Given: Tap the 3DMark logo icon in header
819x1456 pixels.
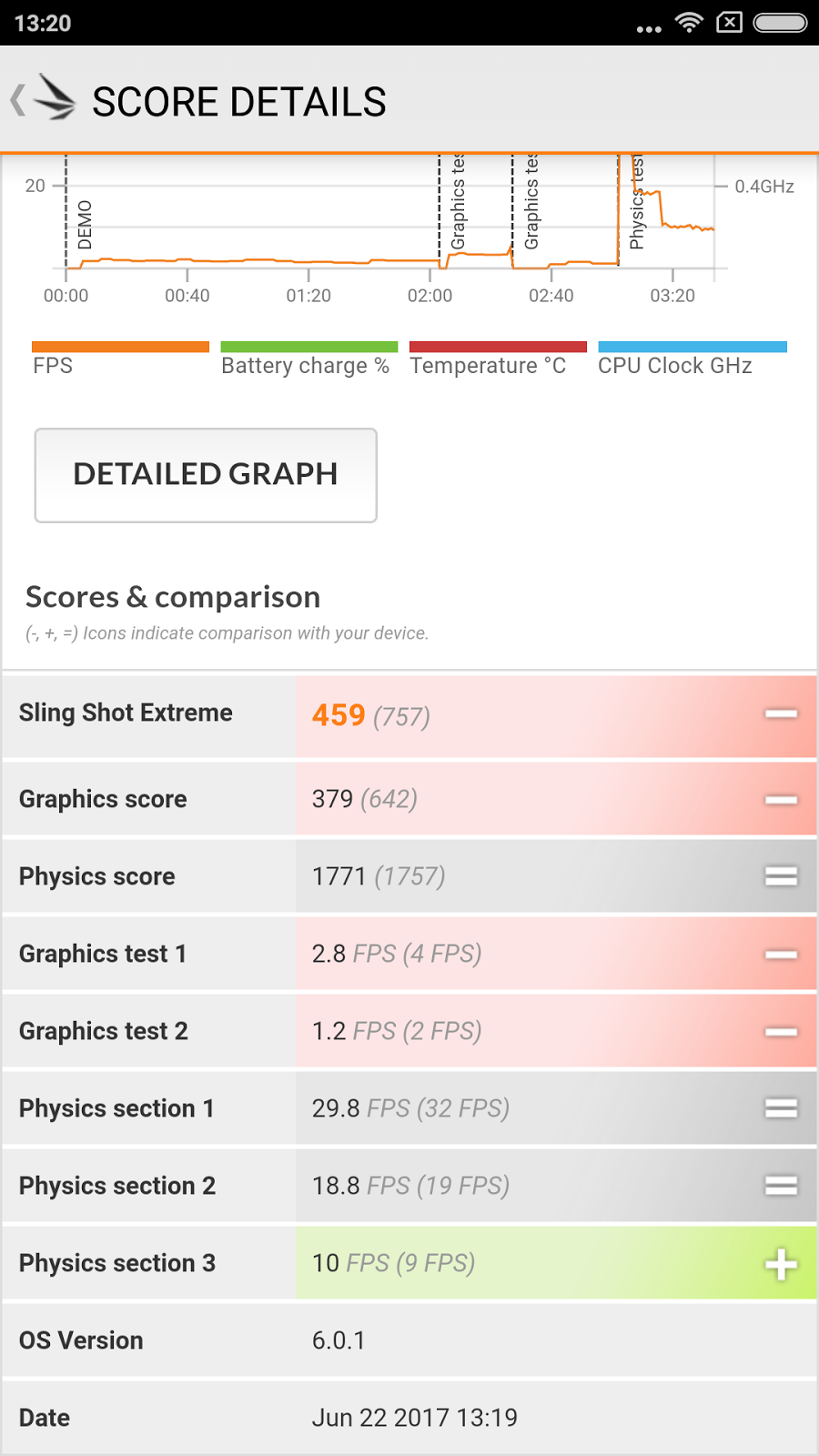Looking at the screenshot, I should 55,99.
